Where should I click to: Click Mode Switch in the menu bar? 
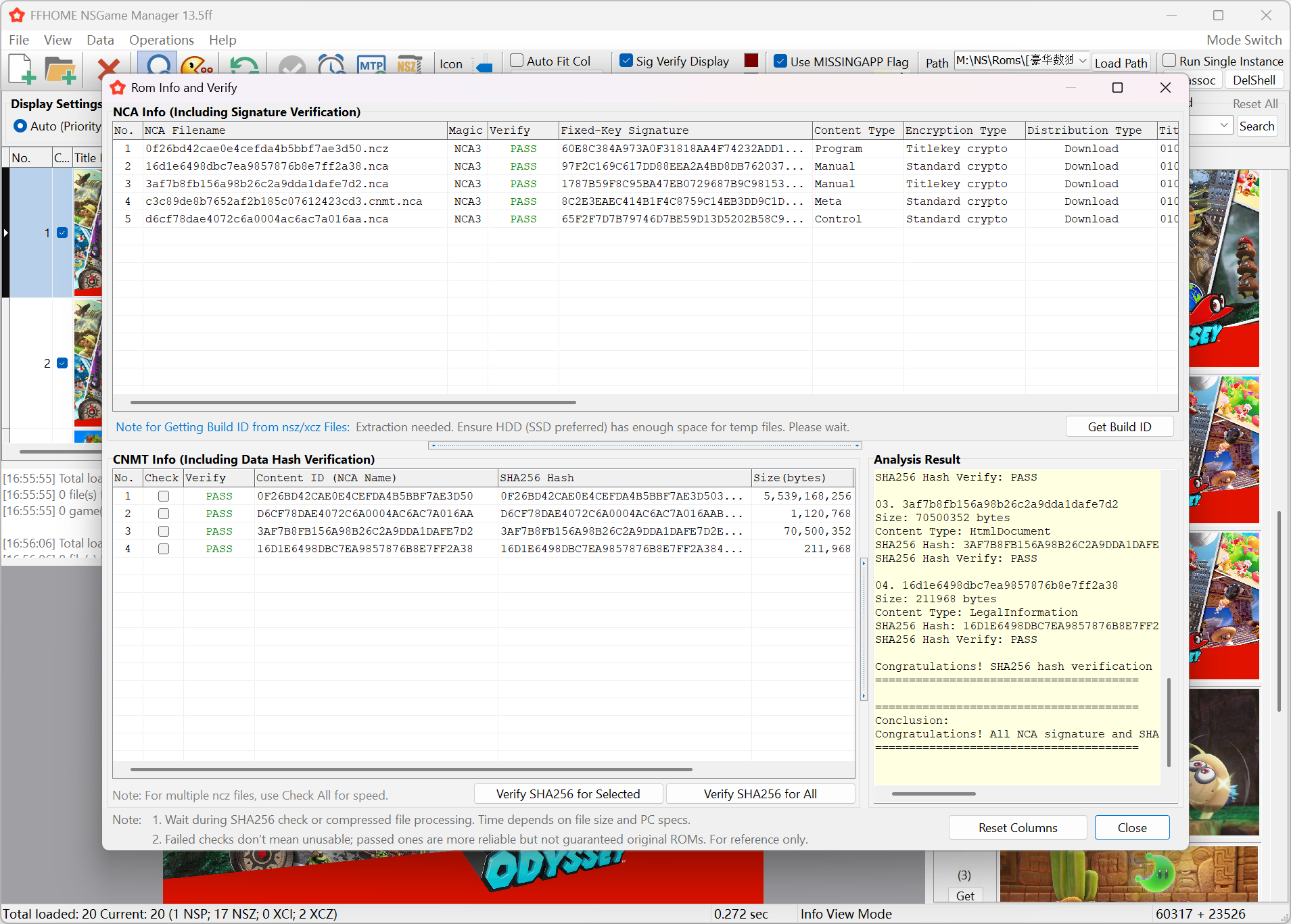(1244, 40)
